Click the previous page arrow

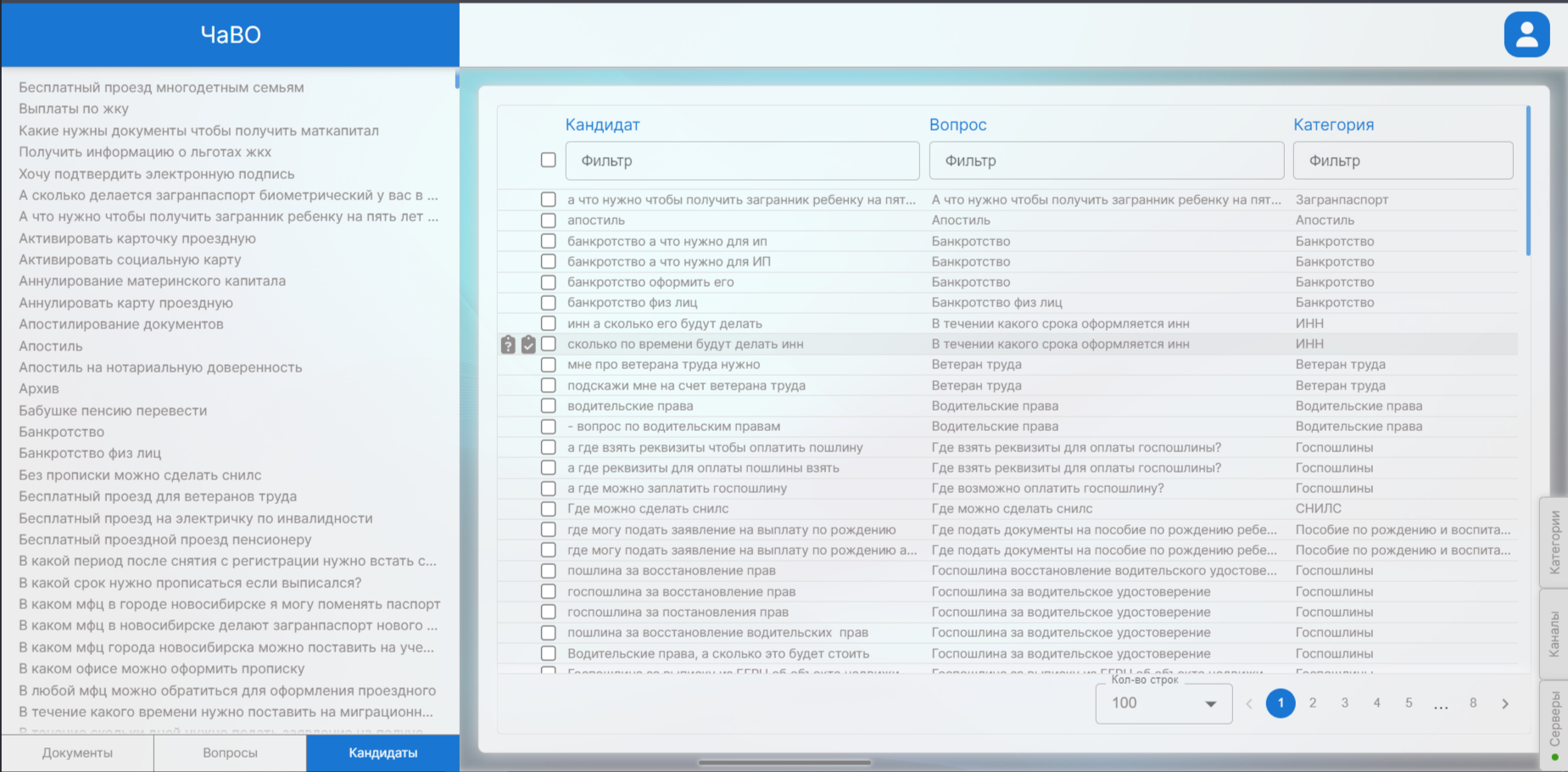[1249, 703]
